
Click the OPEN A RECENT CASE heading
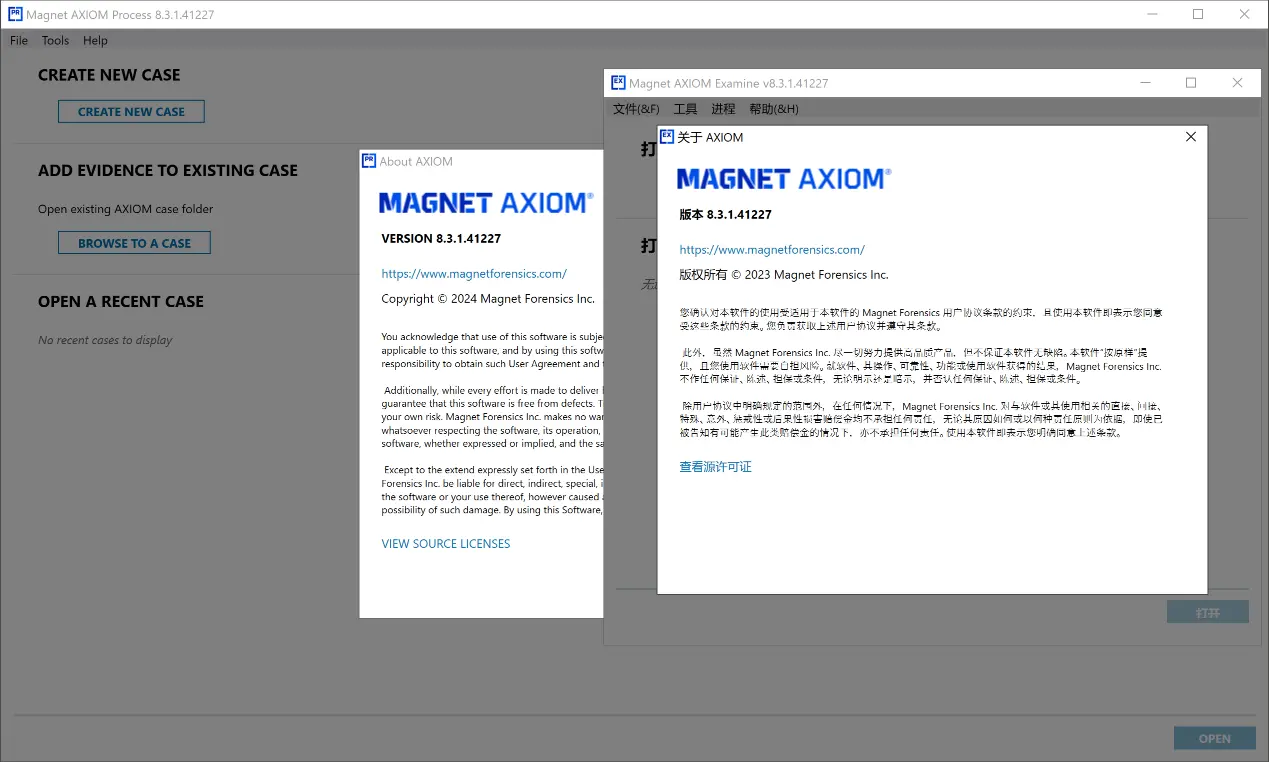point(121,301)
